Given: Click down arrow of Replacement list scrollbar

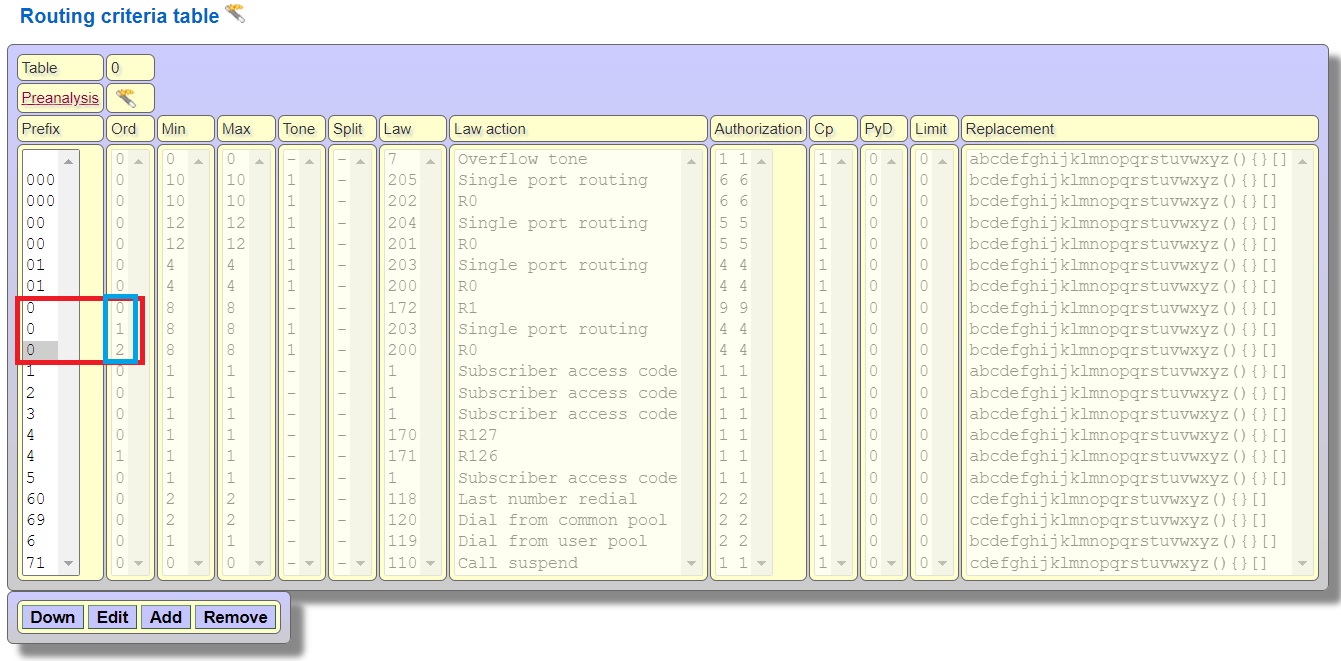Looking at the screenshot, I should pyautogui.click(x=1302, y=564).
